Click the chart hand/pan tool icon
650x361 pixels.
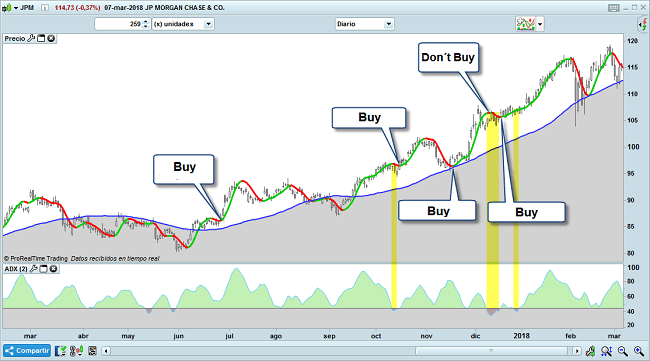pyautogui.click(x=591, y=351)
